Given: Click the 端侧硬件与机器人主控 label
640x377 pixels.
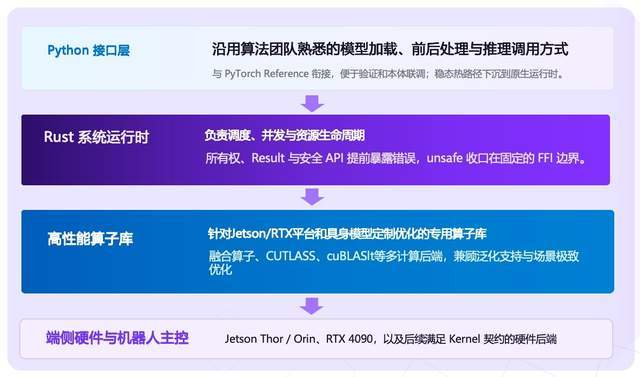Looking at the screenshot, I should click(118, 338).
